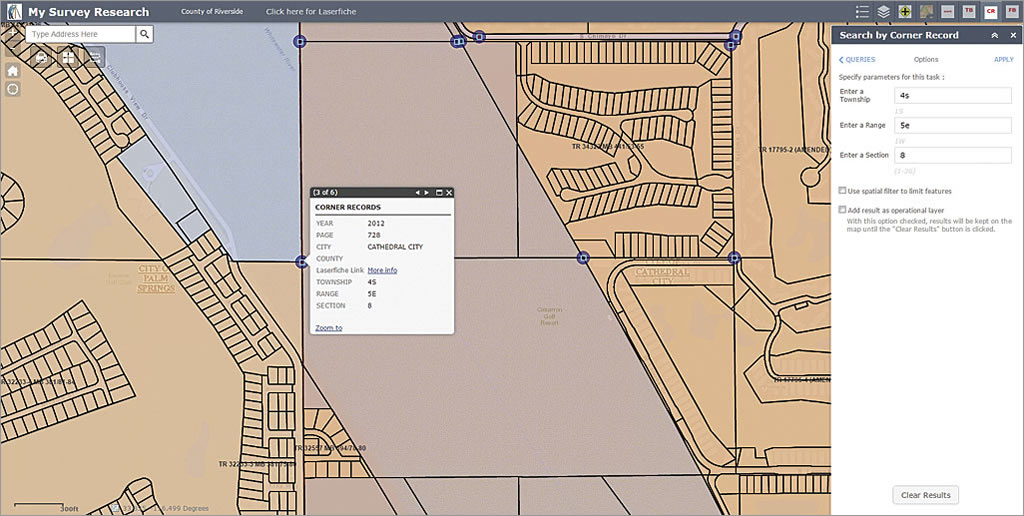Viewport: 1024px width, 516px height.
Task: Collapse the Search by Corner Record panel
Action: 994,35
